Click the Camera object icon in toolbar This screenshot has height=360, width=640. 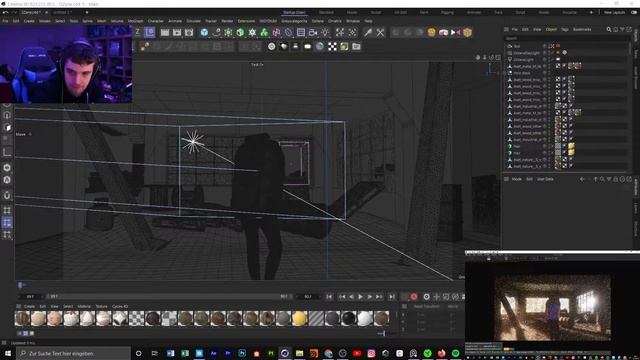click(x=313, y=32)
